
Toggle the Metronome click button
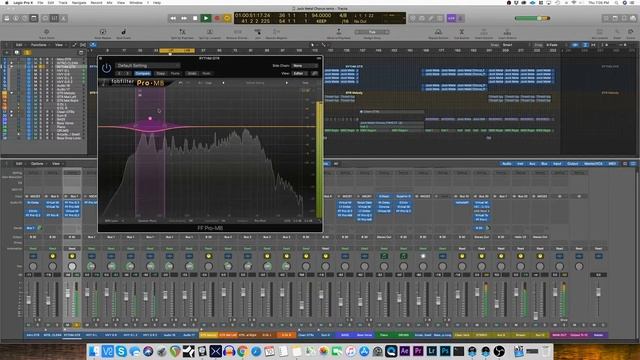[x=460, y=18]
